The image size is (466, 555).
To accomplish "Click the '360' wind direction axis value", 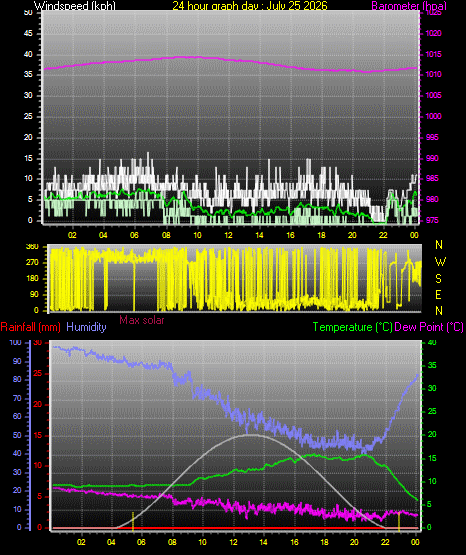I will [32, 247].
